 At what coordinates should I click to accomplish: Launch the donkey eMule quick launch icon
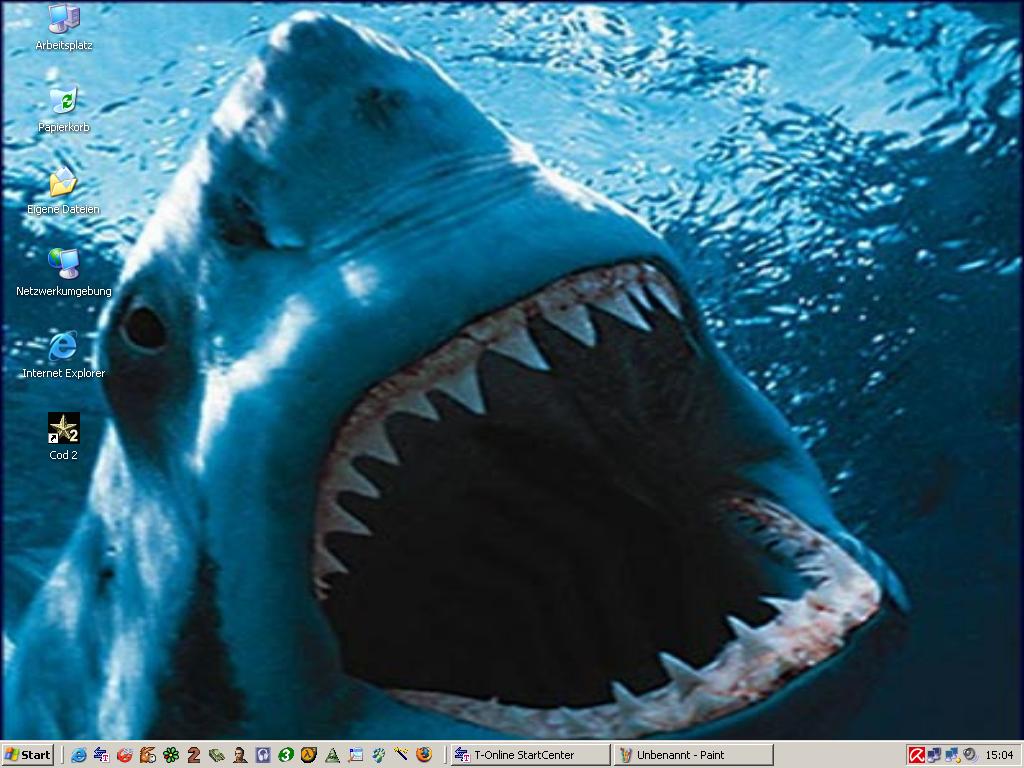148,755
